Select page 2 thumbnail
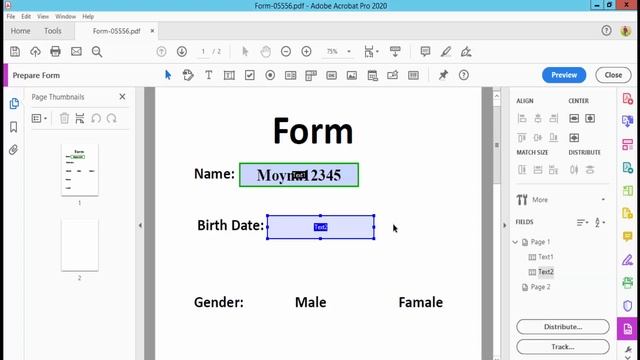Image resolution: width=640 pixels, height=360 pixels. click(x=80, y=245)
